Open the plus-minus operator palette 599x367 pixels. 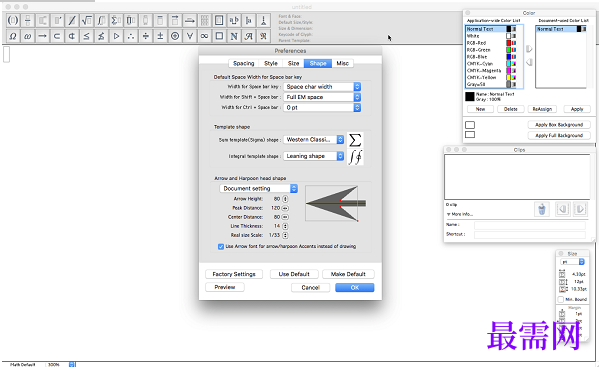click(x=160, y=36)
